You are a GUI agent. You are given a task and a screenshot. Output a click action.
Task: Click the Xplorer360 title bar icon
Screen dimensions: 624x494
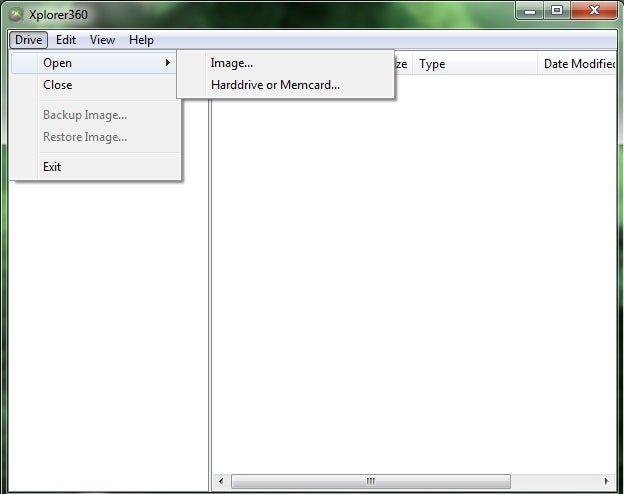[16, 15]
